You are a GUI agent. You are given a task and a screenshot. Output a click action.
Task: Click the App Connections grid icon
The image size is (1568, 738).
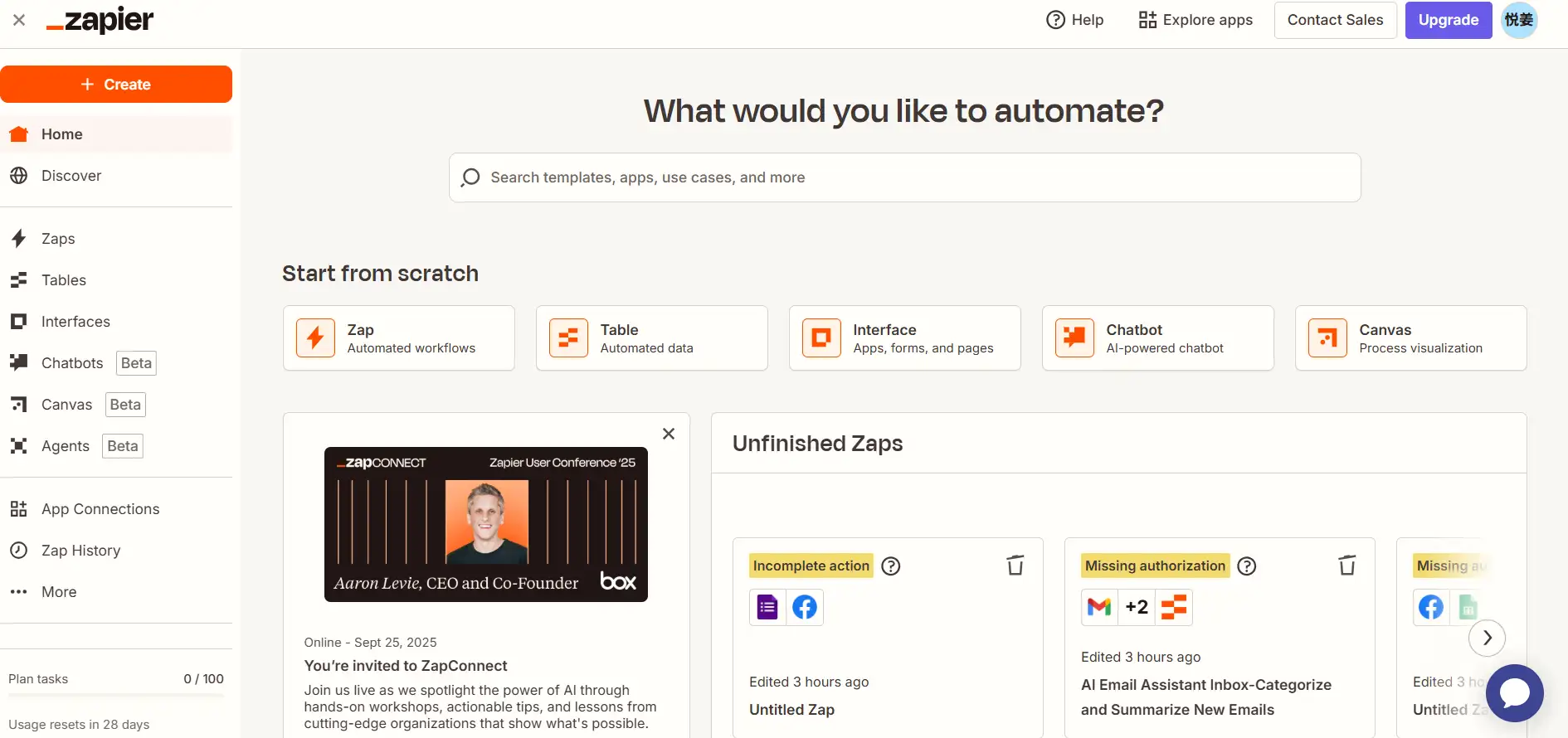click(19, 509)
